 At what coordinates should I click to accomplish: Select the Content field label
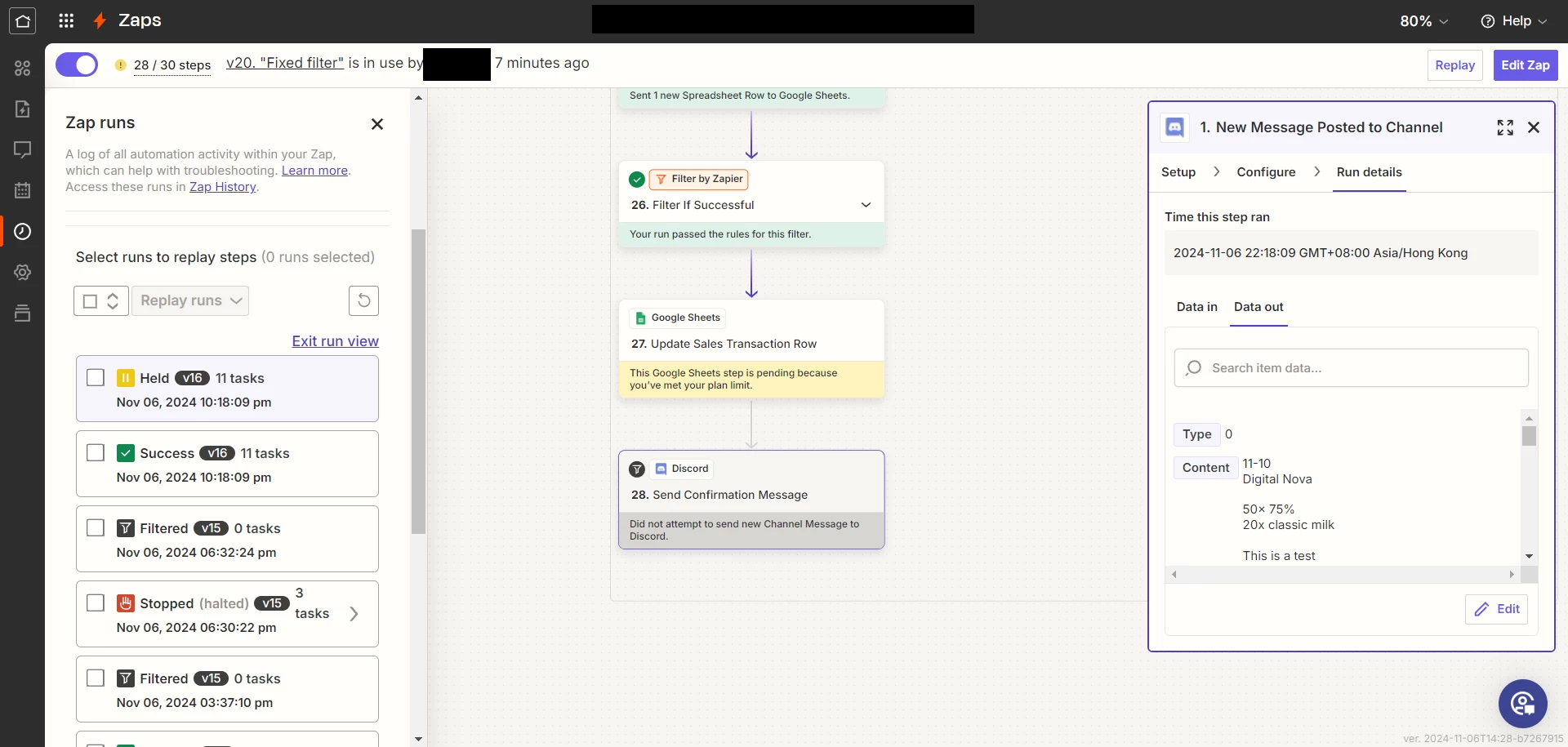tap(1205, 468)
